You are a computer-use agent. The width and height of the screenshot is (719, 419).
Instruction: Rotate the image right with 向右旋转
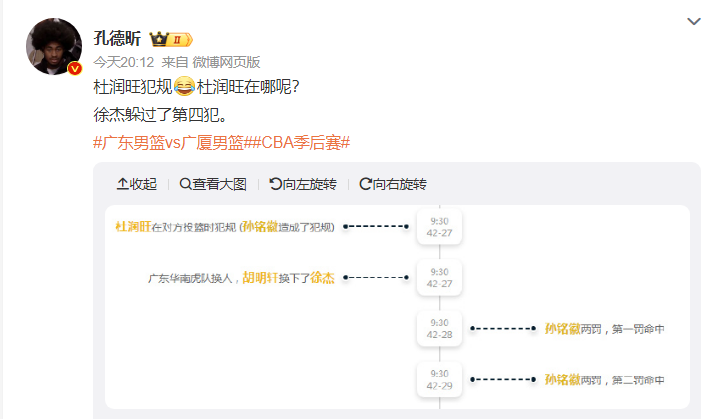393,184
